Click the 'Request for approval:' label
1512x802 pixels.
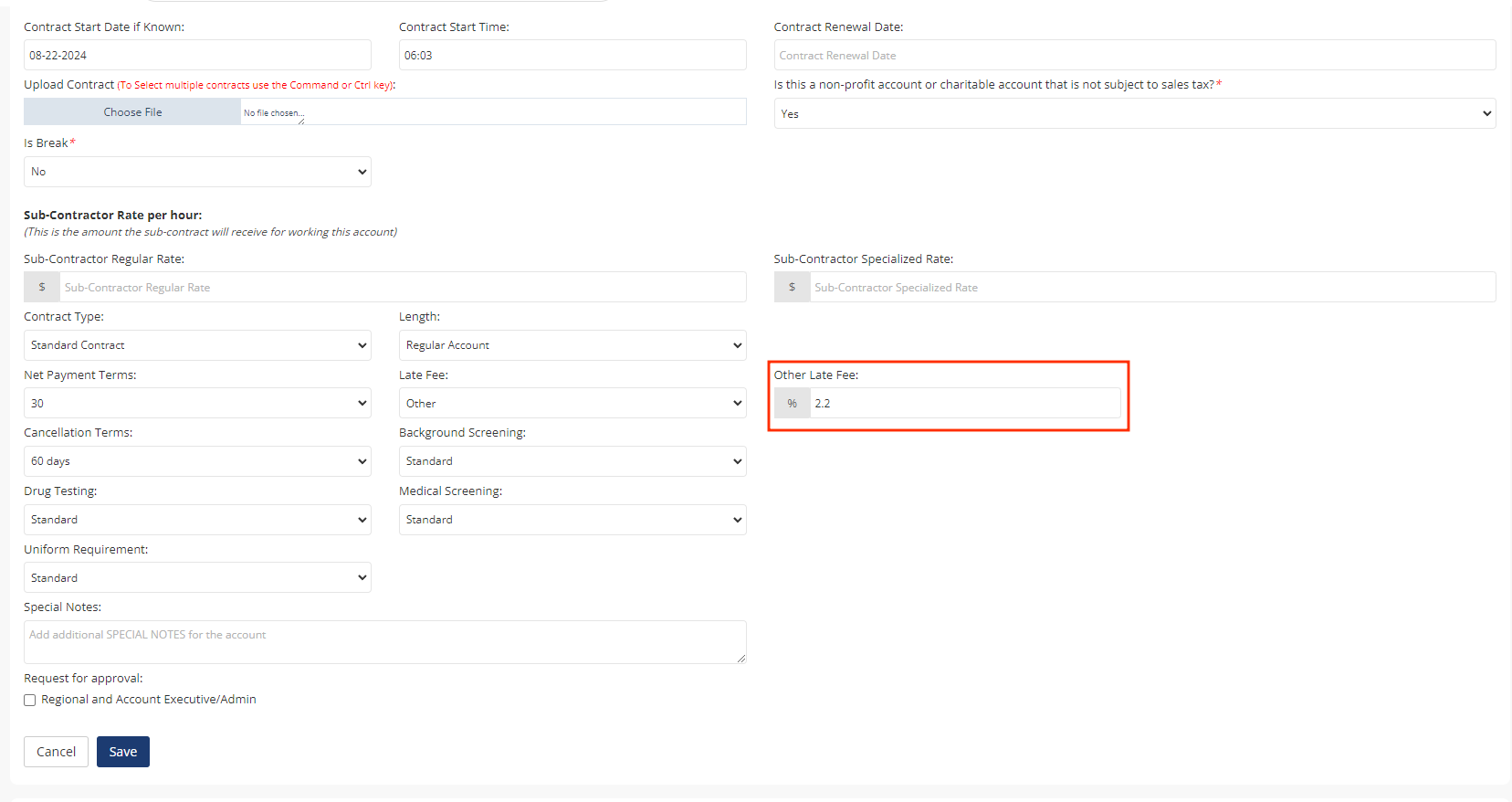point(83,679)
